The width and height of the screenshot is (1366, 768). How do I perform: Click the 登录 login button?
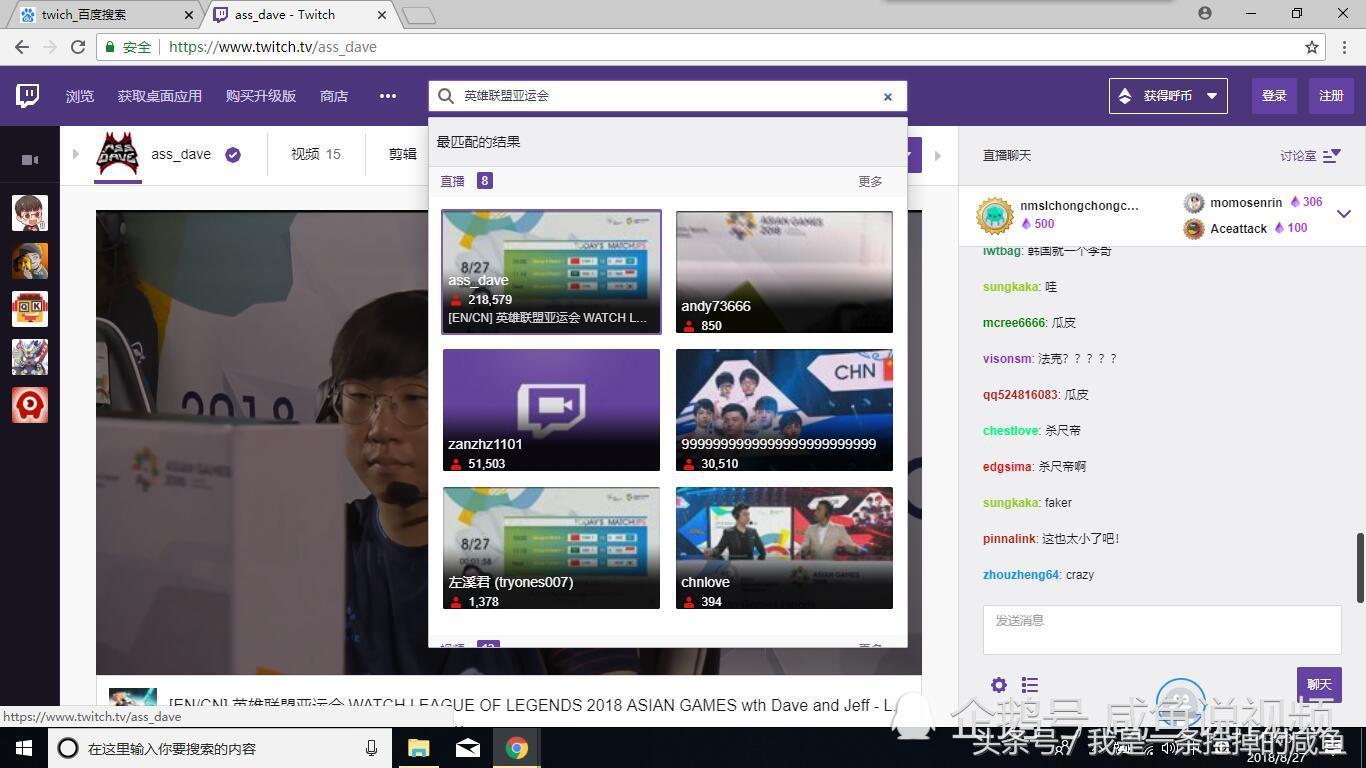[1274, 96]
